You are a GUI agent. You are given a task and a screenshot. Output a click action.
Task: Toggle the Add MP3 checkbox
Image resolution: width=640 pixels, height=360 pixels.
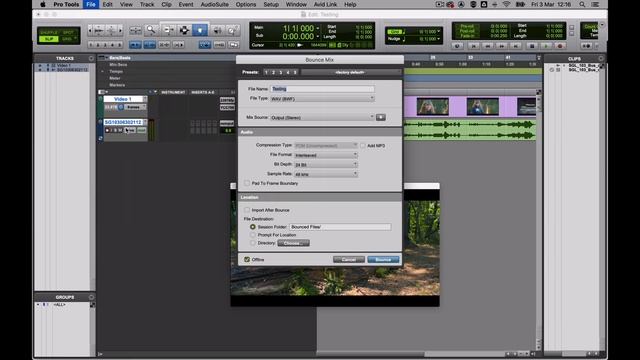pyautogui.click(x=362, y=145)
